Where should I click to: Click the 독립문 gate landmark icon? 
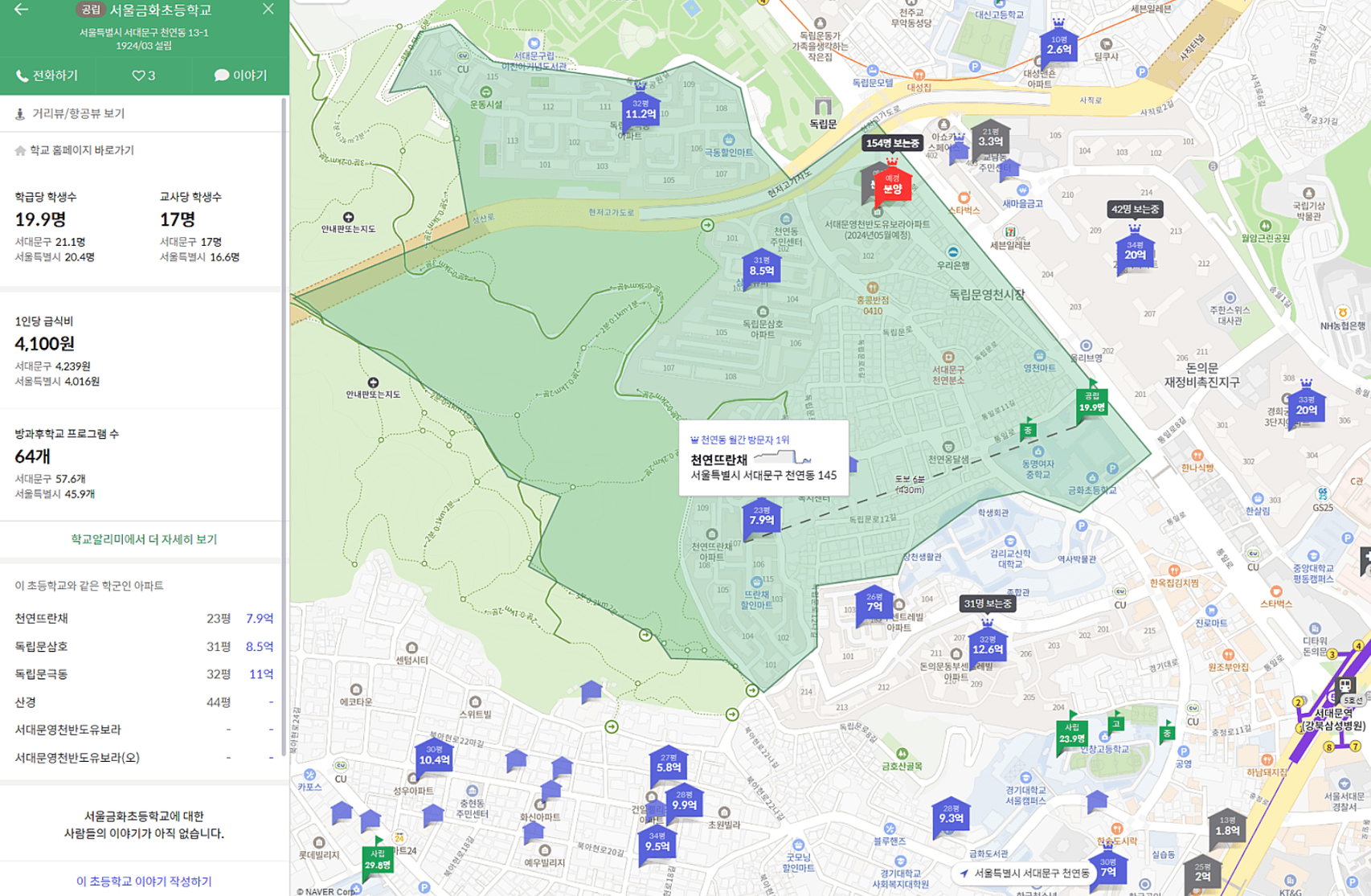(823, 107)
